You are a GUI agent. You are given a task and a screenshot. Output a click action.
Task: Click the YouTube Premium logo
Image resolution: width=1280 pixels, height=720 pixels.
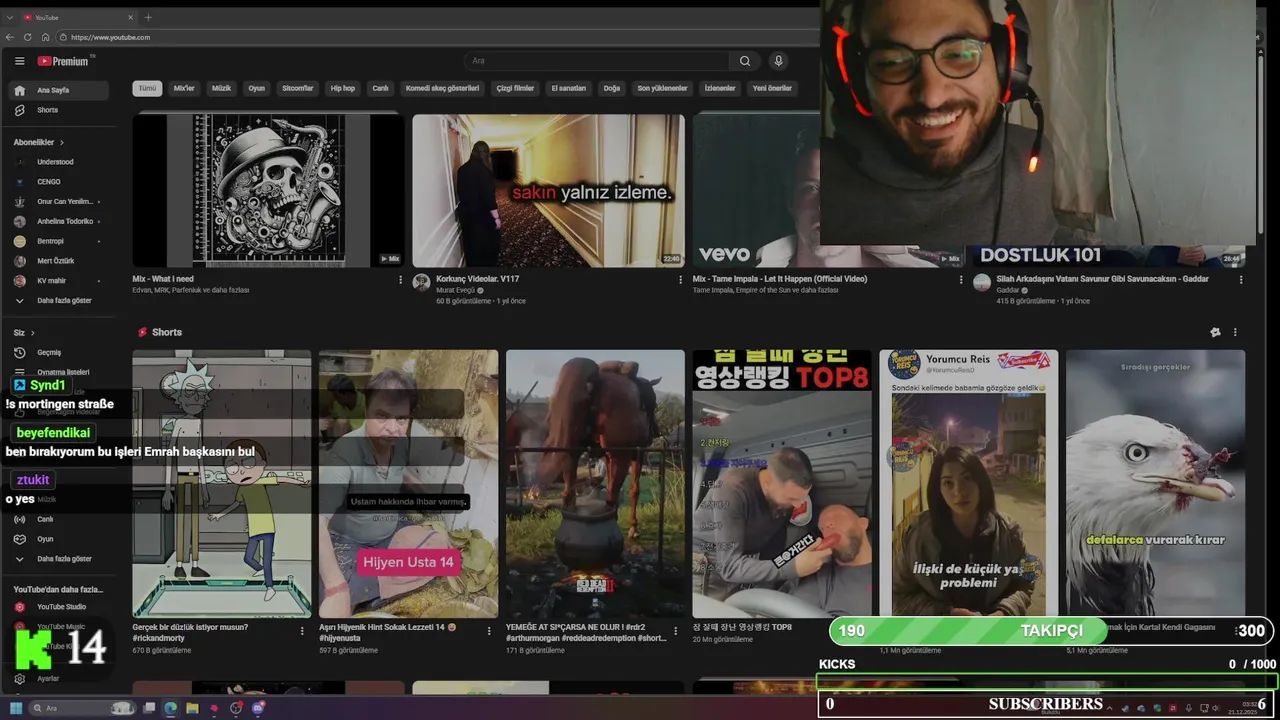point(63,61)
